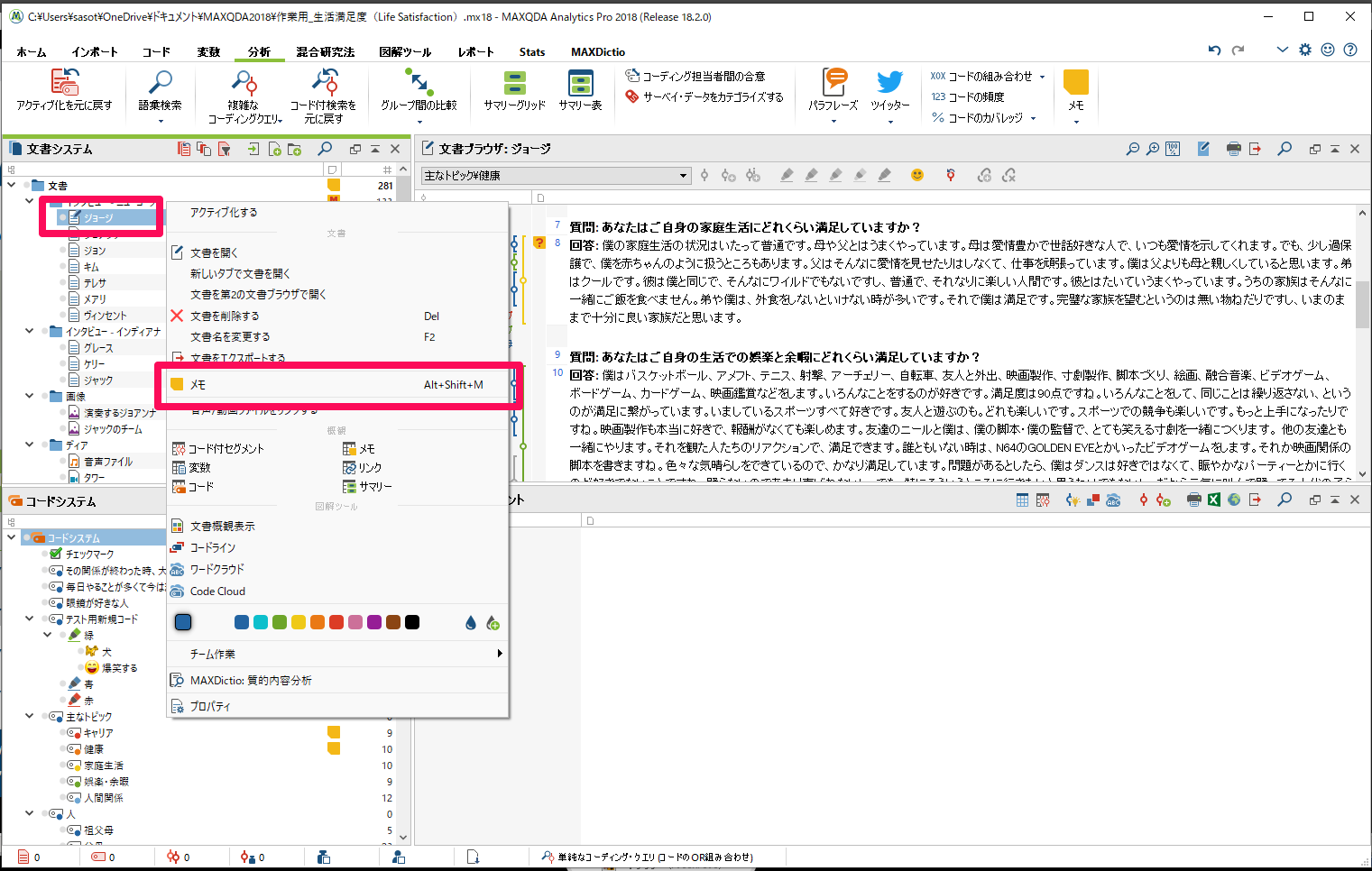Collapse the 画像 document group
This screenshot has width=1372, height=871.
point(30,396)
